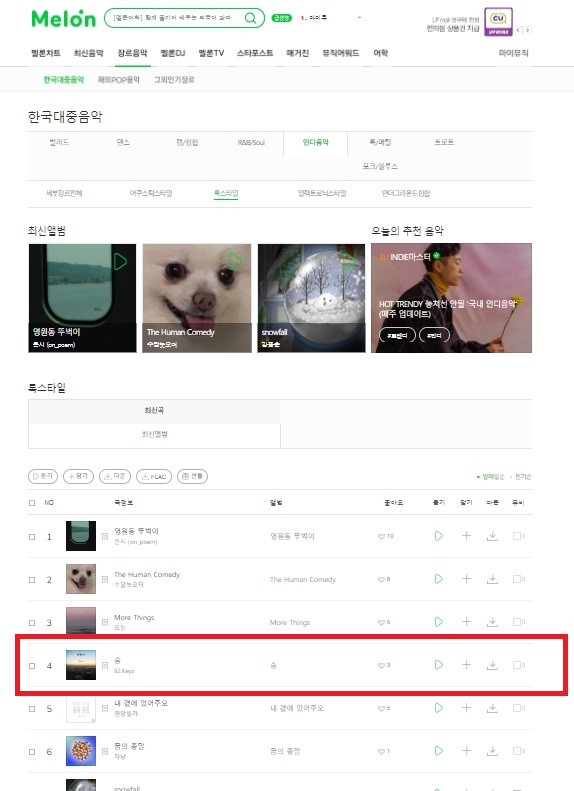Screen dimensions: 574x791
Task: Like song number 4 with heart icon
Action: click(x=381, y=665)
